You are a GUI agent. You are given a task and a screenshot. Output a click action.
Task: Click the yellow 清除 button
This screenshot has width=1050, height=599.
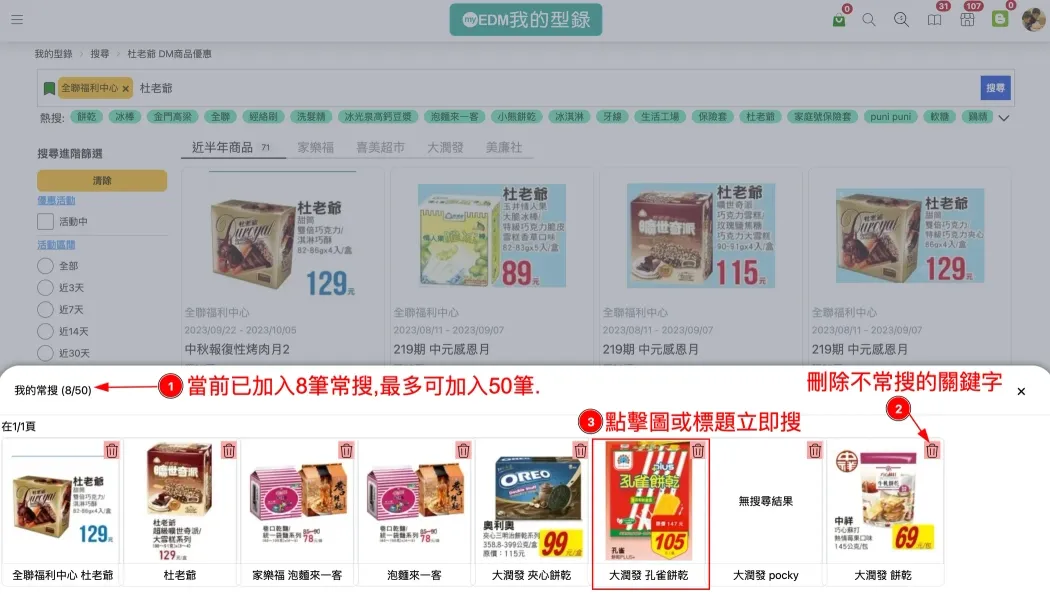(102, 181)
